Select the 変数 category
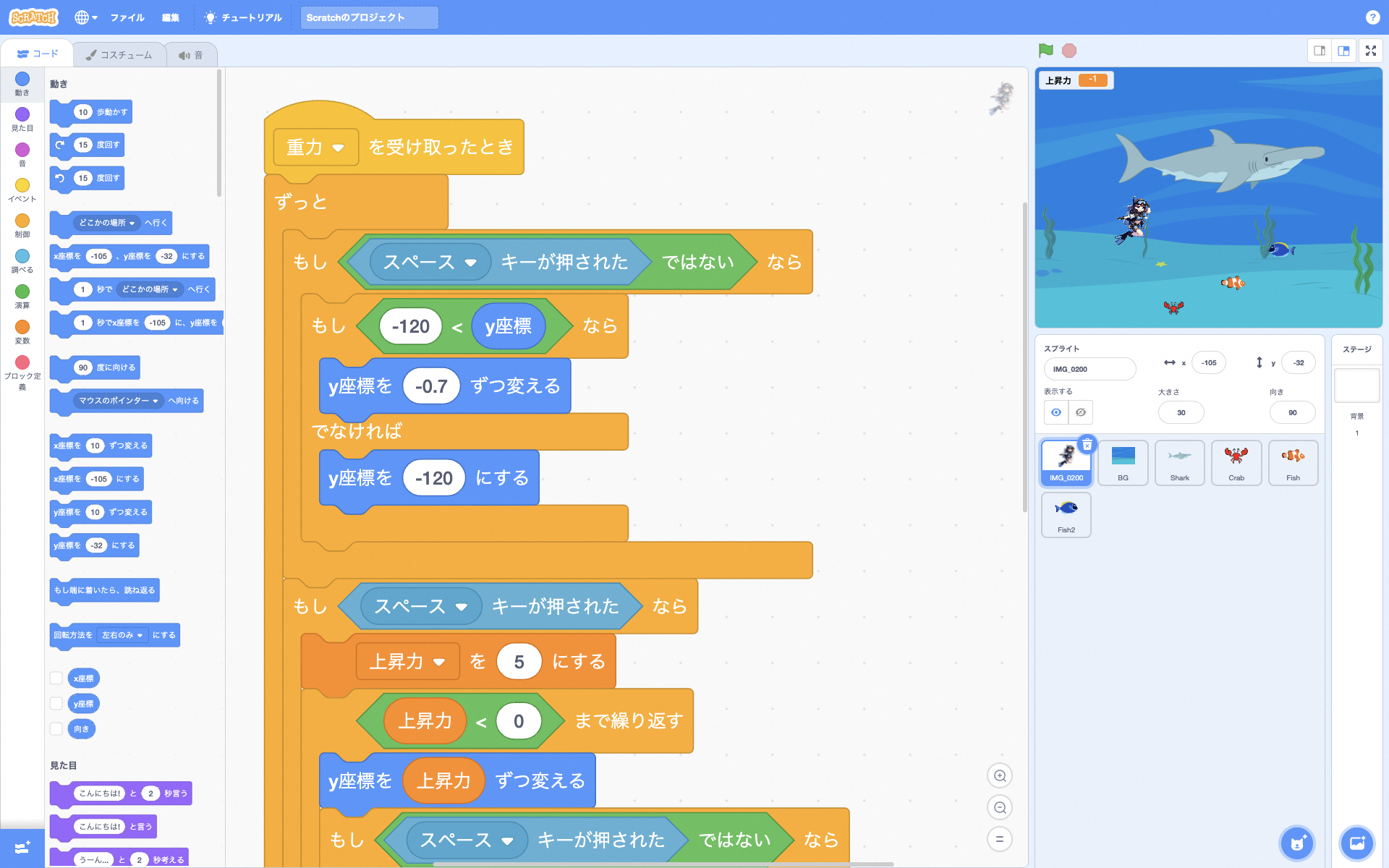Viewport: 1389px width, 868px height. point(22,331)
